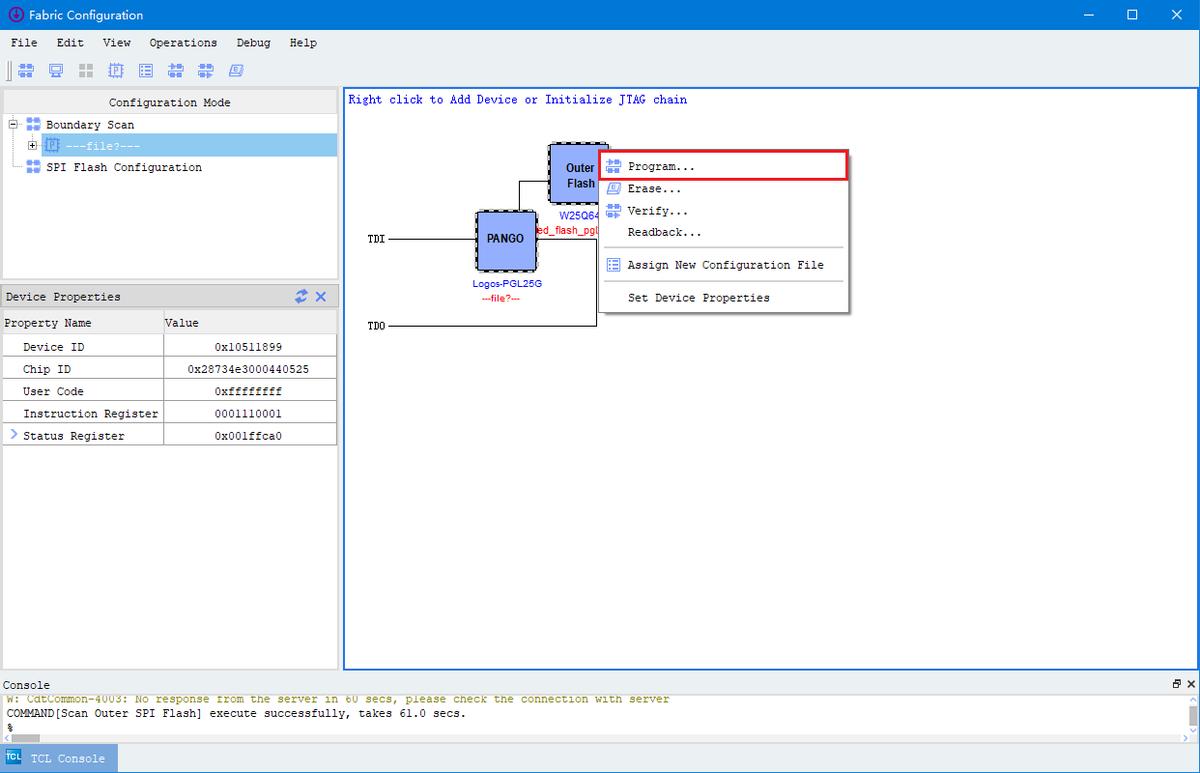Click the toolbar chain icon with right arrow
The width and height of the screenshot is (1200, 773).
click(206, 71)
